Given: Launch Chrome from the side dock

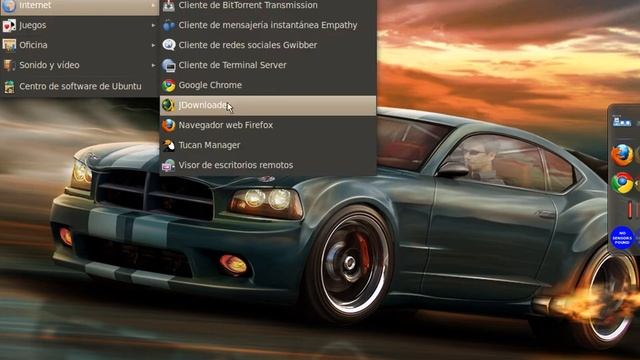Looking at the screenshot, I should (622, 182).
